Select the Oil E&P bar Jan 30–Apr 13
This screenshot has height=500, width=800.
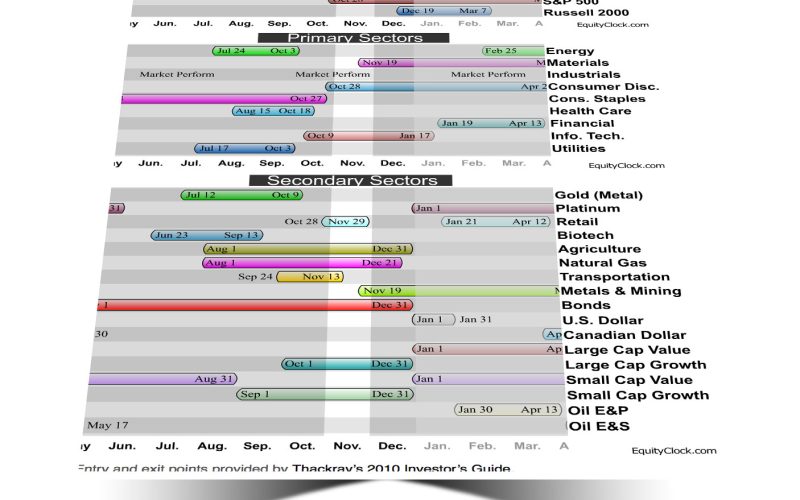[506, 409]
